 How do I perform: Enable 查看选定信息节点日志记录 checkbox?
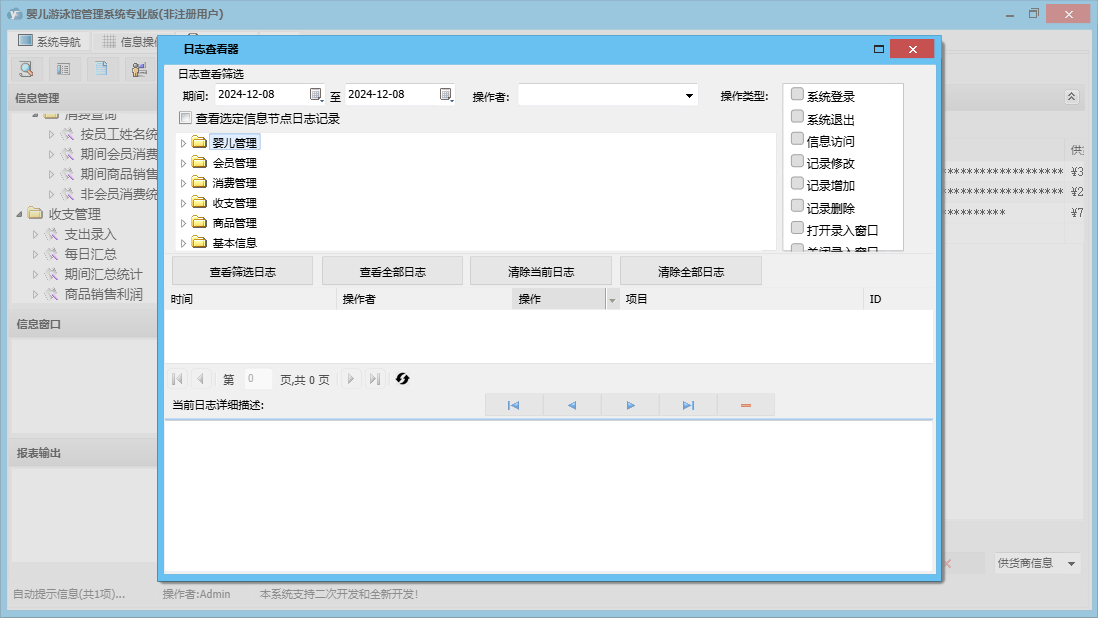(x=186, y=118)
